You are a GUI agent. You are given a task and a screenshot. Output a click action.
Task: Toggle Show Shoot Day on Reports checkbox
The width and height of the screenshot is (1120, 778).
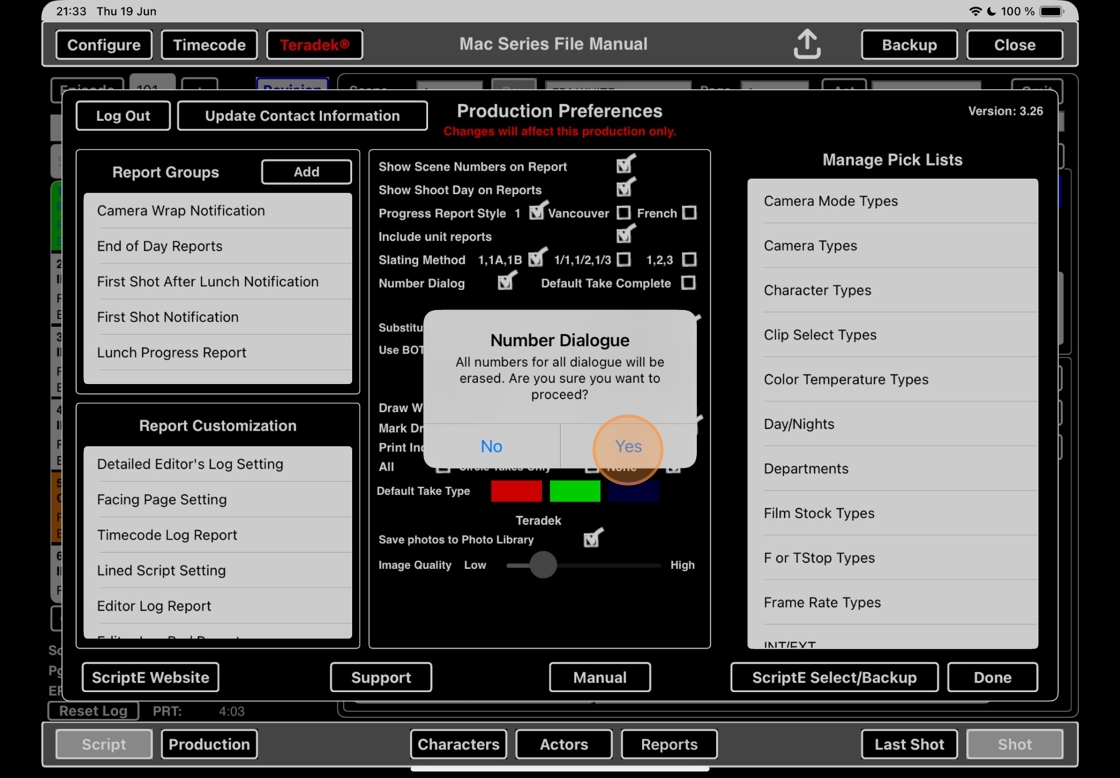(x=625, y=189)
